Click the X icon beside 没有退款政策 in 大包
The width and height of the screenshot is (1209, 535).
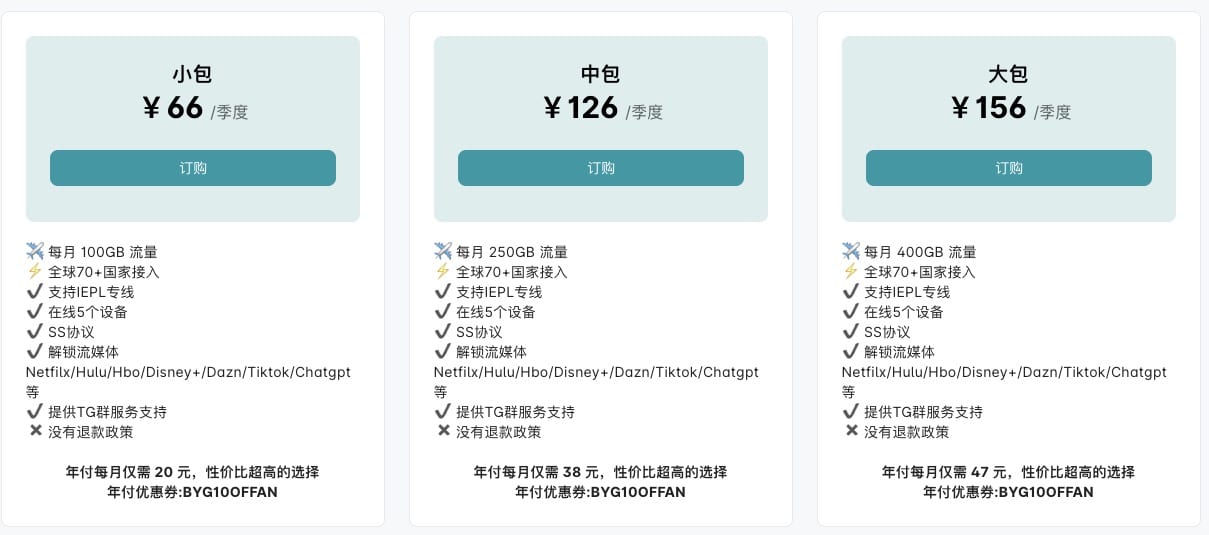click(851, 431)
